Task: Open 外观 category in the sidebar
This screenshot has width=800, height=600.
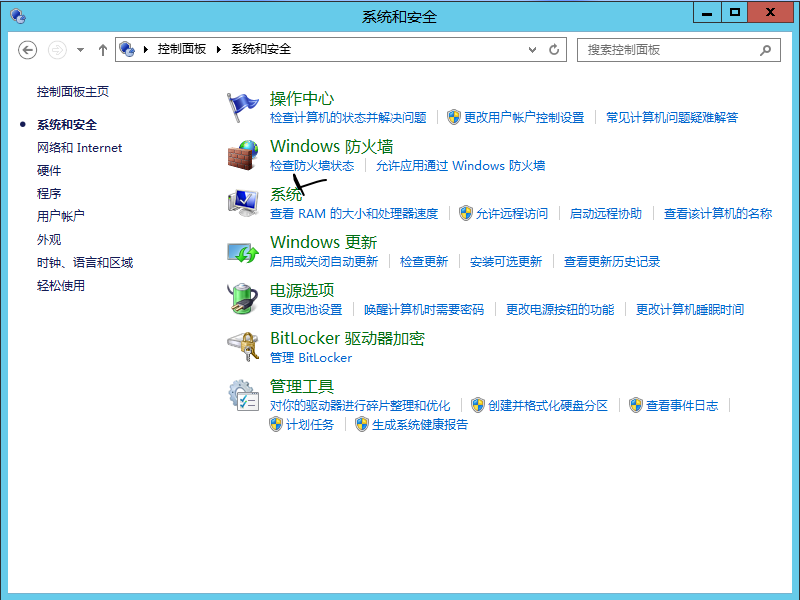Action: 49,239
